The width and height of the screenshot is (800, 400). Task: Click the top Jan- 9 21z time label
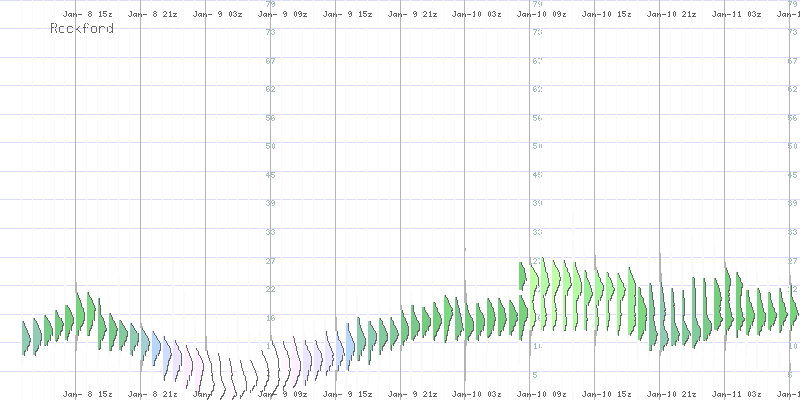coord(412,15)
